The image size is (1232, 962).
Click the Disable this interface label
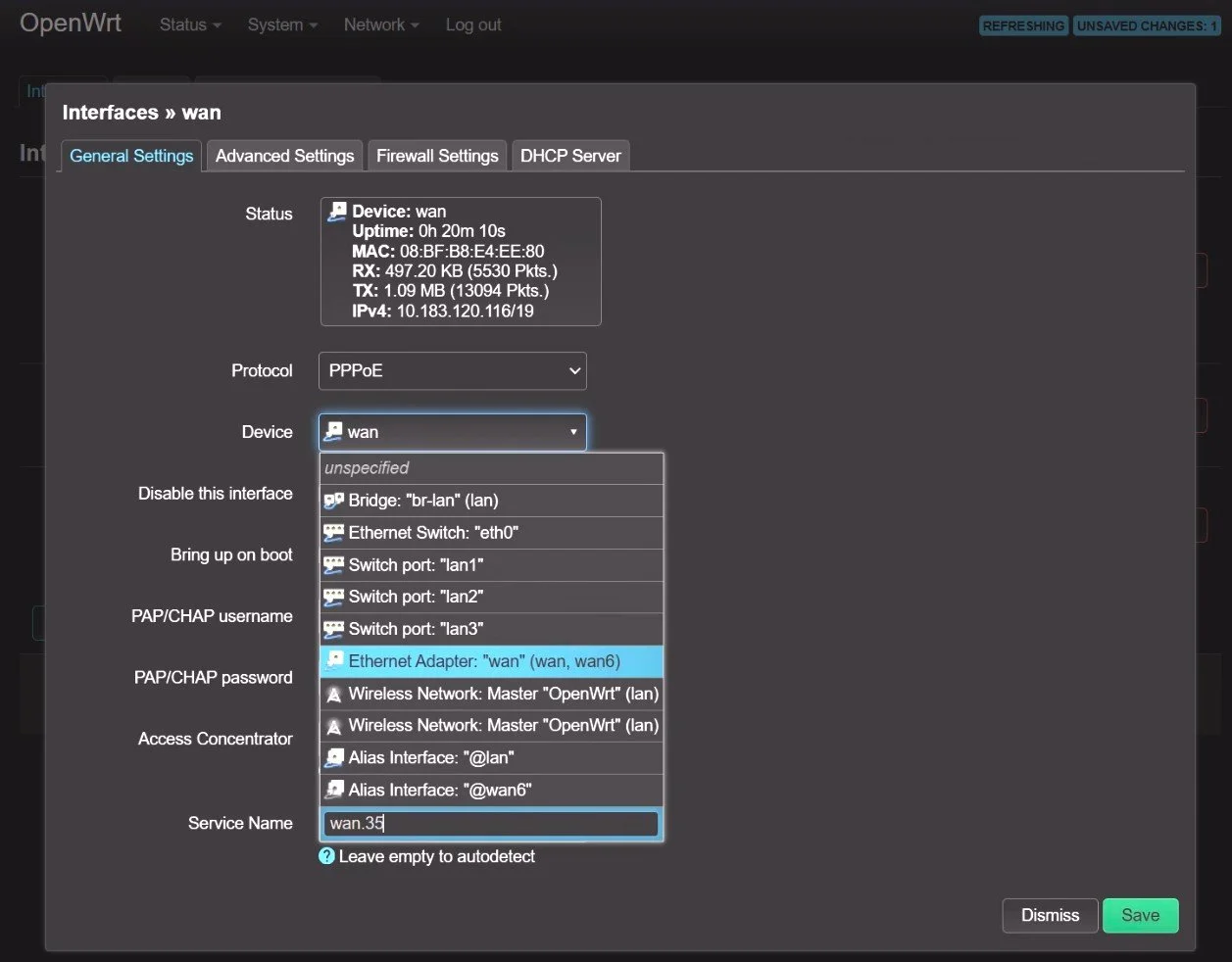pos(215,493)
